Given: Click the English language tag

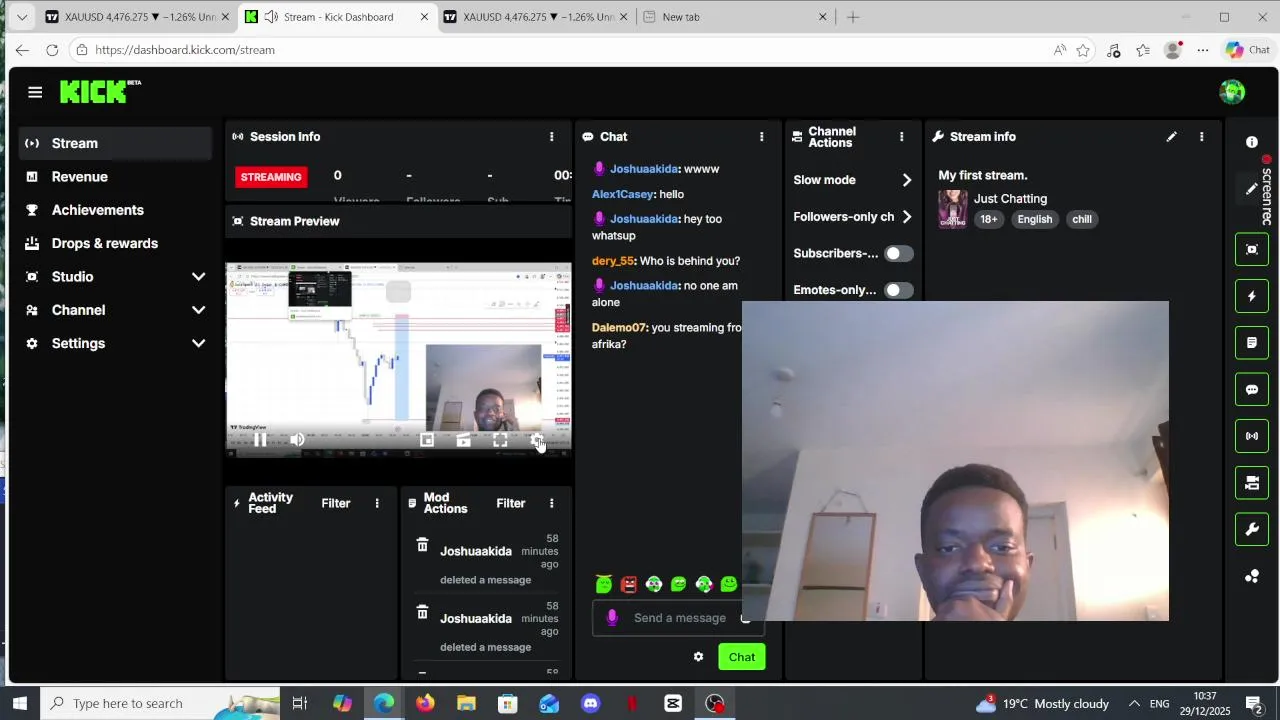Looking at the screenshot, I should point(1034,219).
